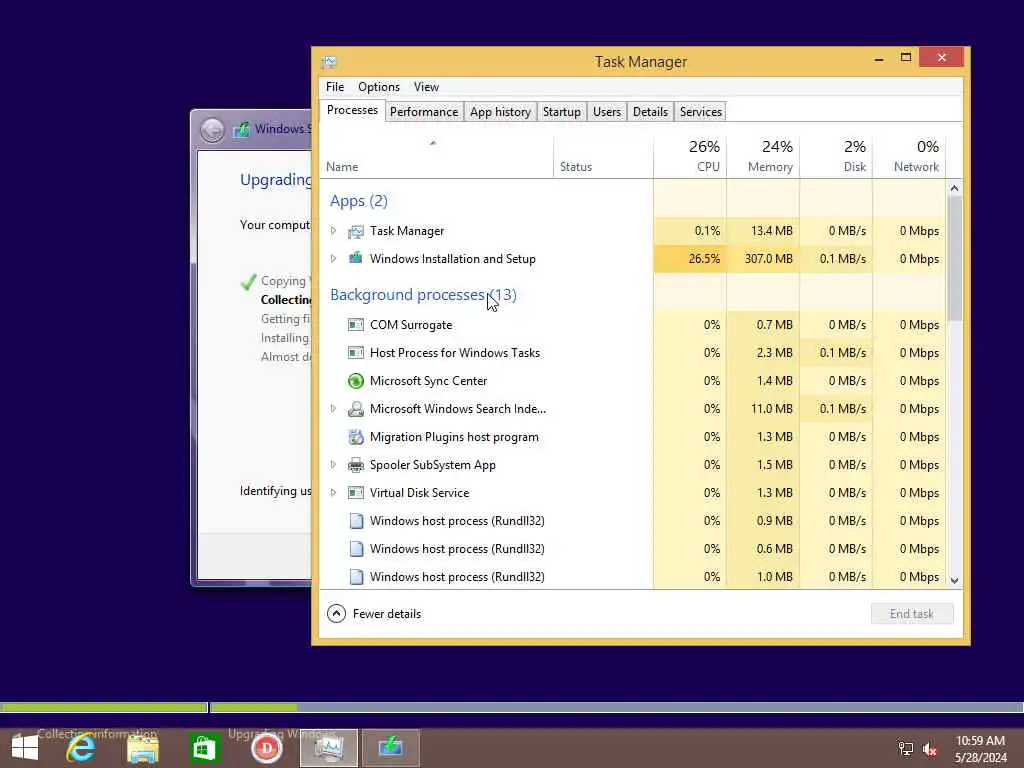Click the back arrow in Windows Setup window
The width and height of the screenshot is (1024, 768).
point(212,130)
